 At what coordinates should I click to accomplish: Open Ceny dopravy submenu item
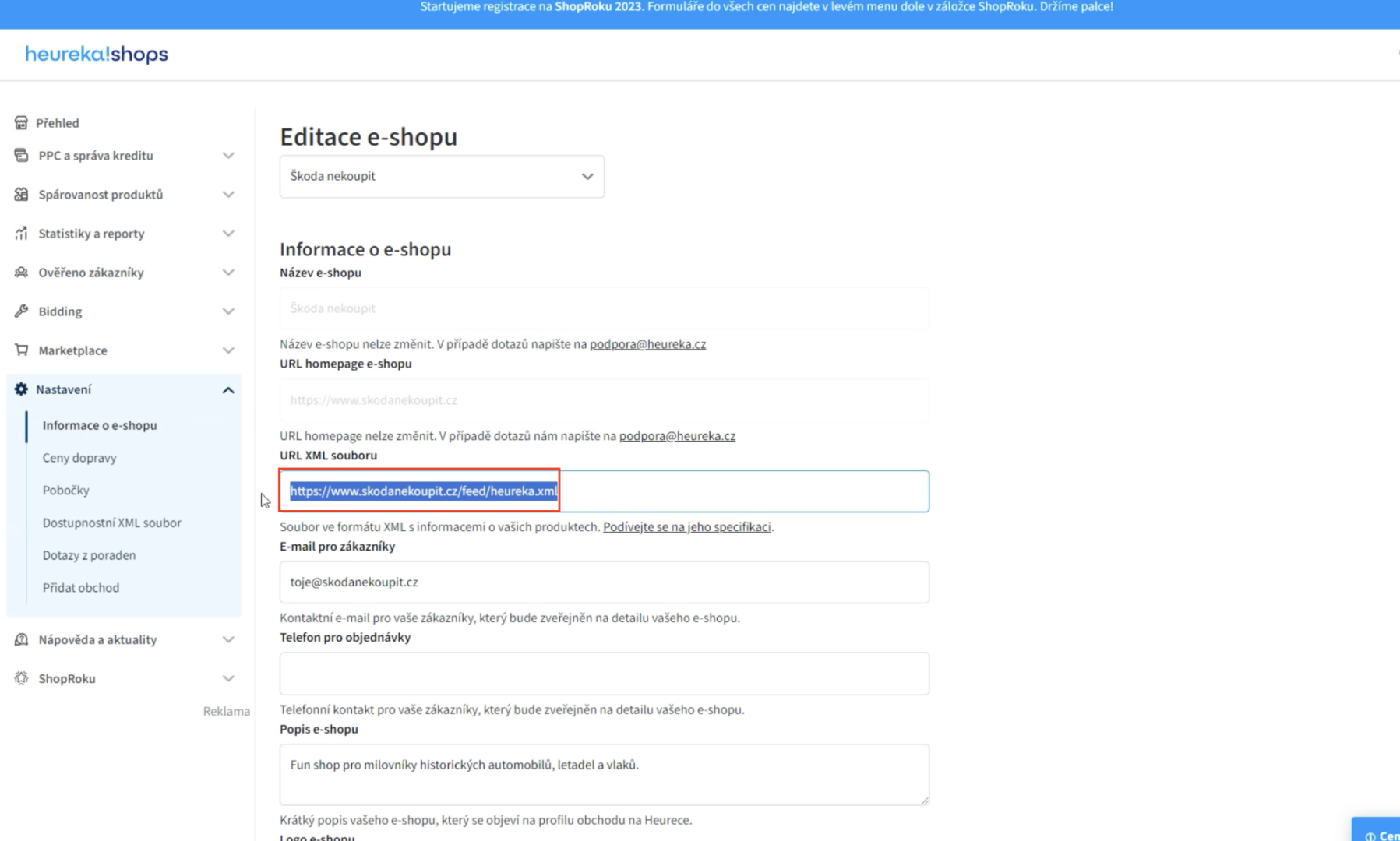[x=79, y=458]
